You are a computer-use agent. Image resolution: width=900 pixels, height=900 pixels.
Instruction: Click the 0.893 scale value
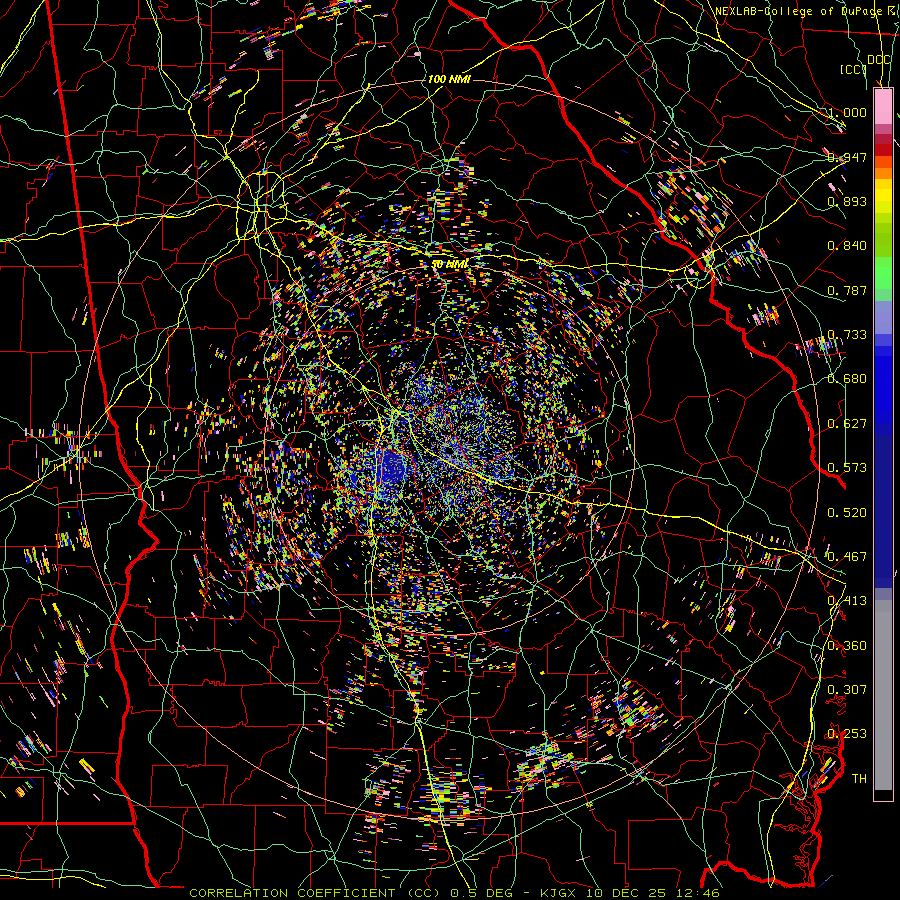847,201
